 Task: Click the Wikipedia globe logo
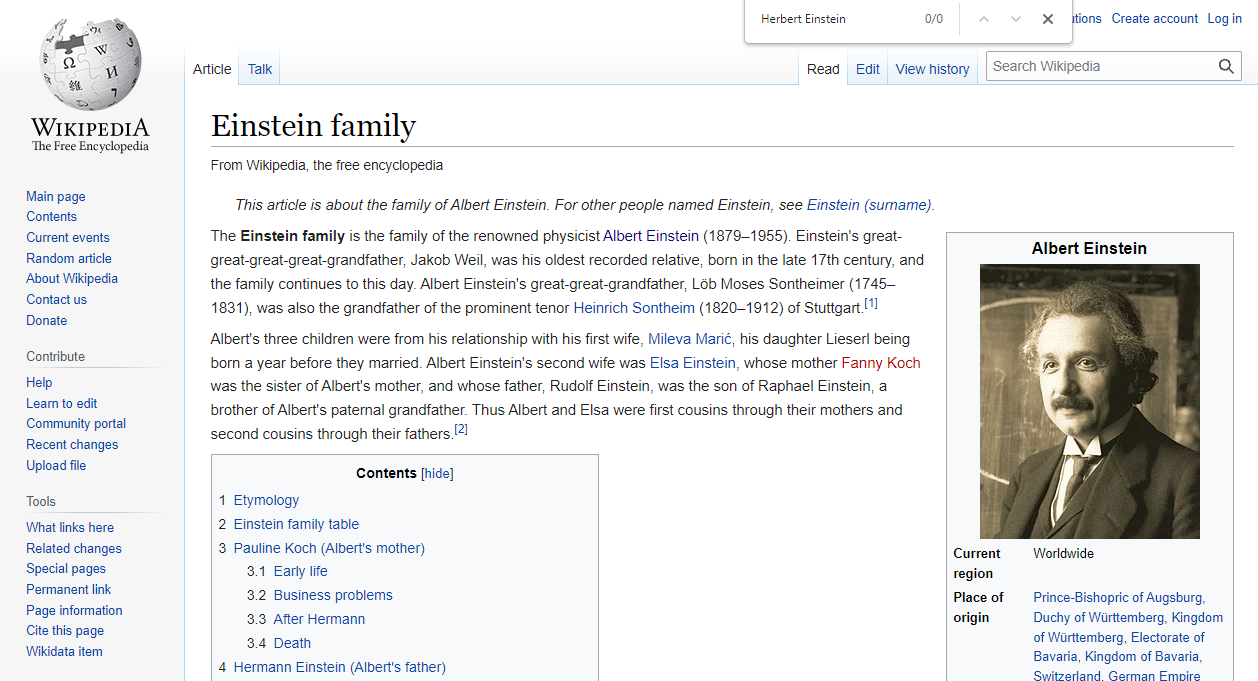pyautogui.click(x=90, y=65)
